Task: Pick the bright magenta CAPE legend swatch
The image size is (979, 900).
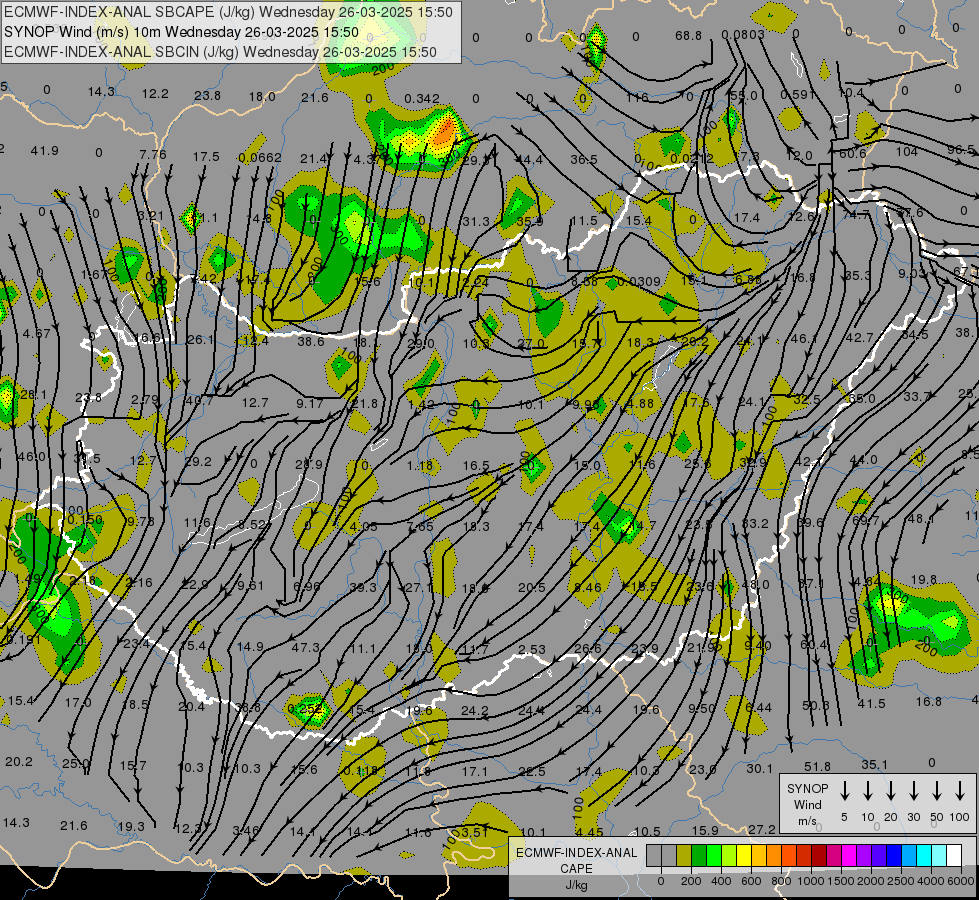Action: [x=849, y=855]
